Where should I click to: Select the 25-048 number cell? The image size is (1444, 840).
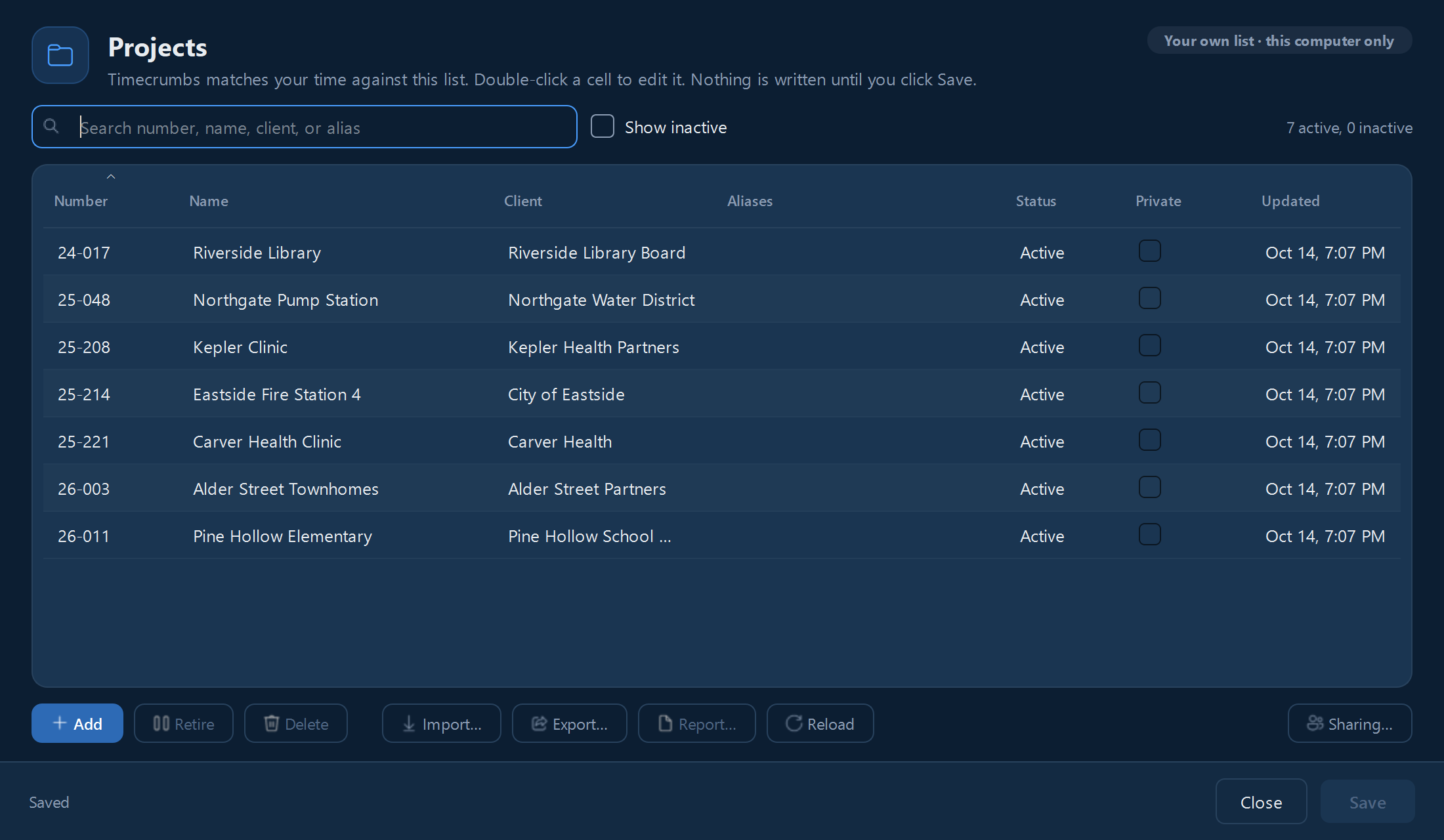click(x=84, y=301)
